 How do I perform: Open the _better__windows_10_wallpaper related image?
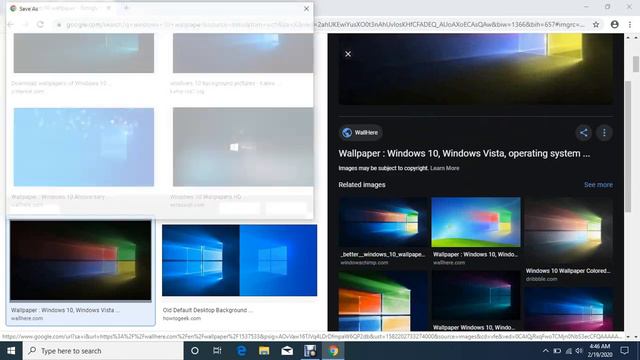(x=383, y=222)
